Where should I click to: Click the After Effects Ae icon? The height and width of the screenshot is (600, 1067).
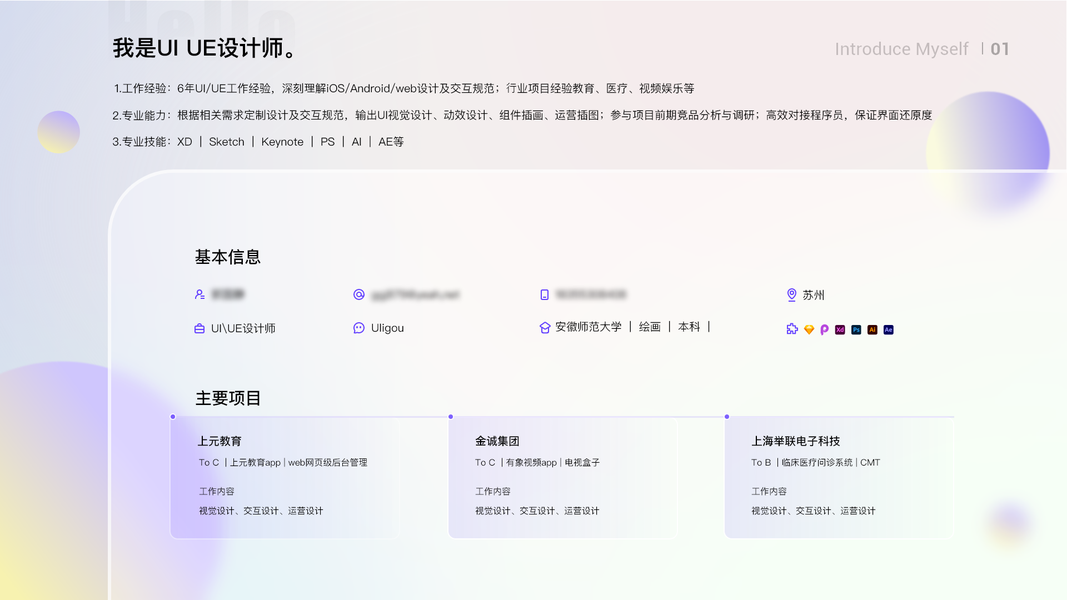click(888, 329)
